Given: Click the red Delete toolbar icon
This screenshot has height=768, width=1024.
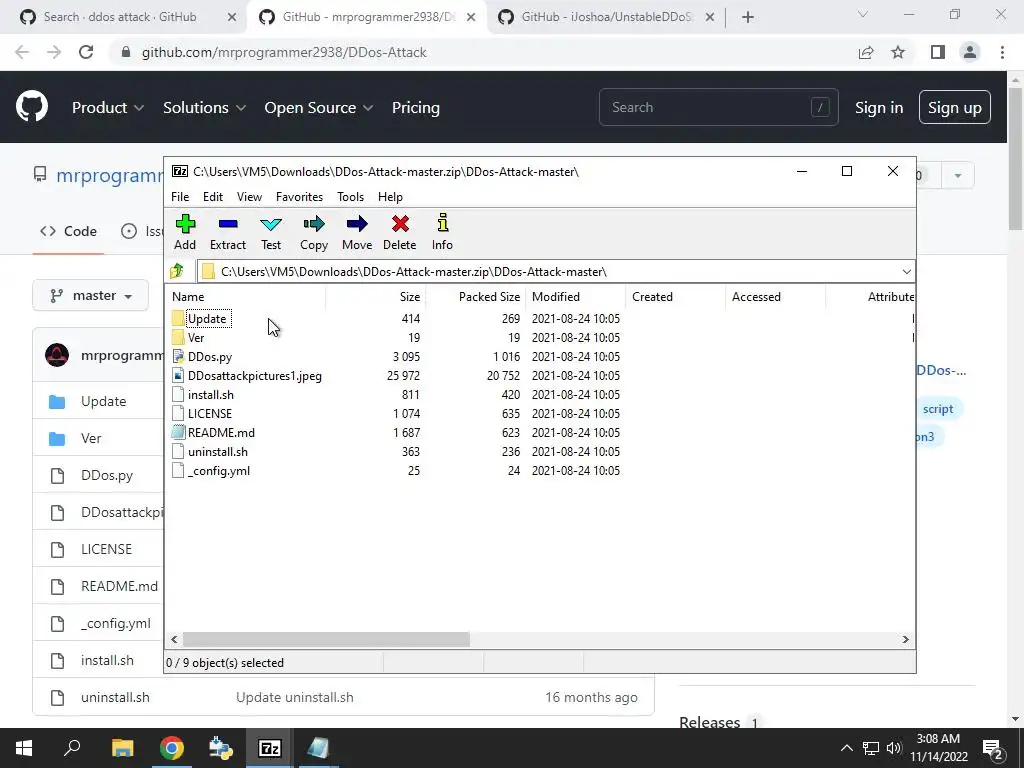Looking at the screenshot, I should tap(400, 232).
